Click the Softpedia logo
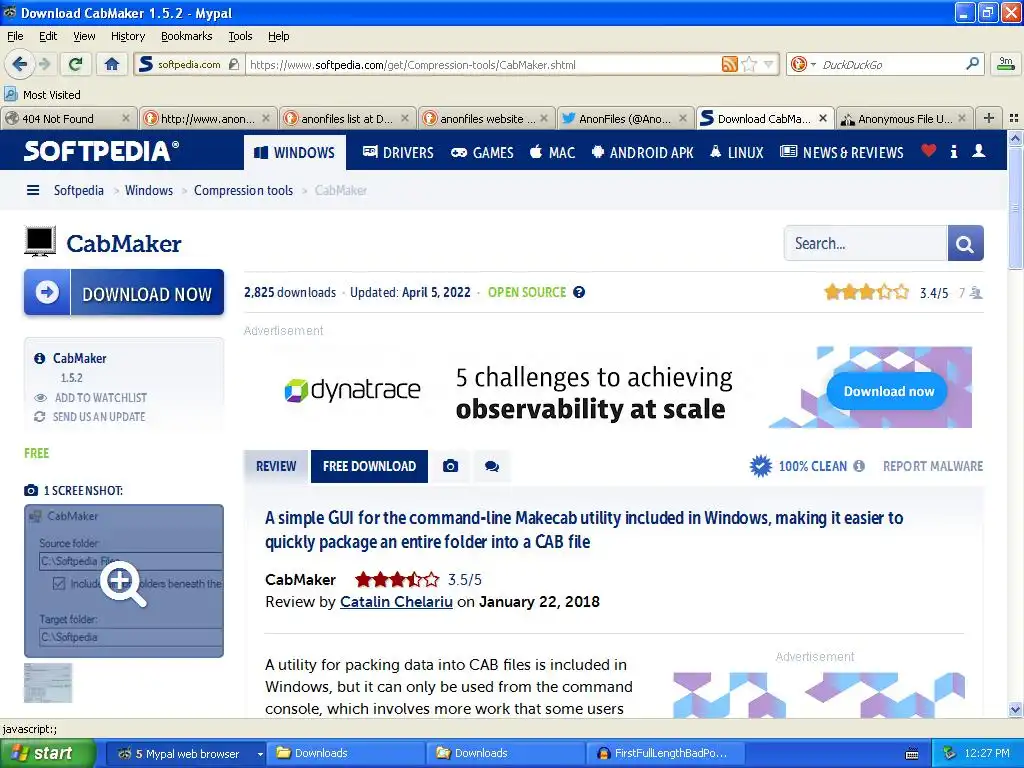1024x768 pixels. (x=101, y=151)
